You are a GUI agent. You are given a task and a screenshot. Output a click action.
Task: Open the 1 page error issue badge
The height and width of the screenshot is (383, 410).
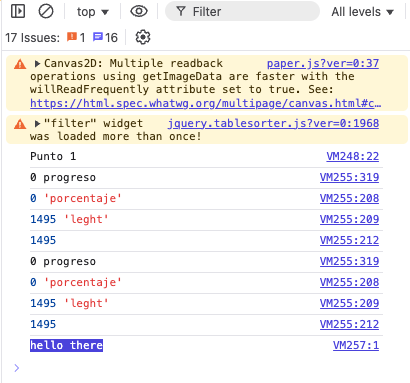click(76, 37)
